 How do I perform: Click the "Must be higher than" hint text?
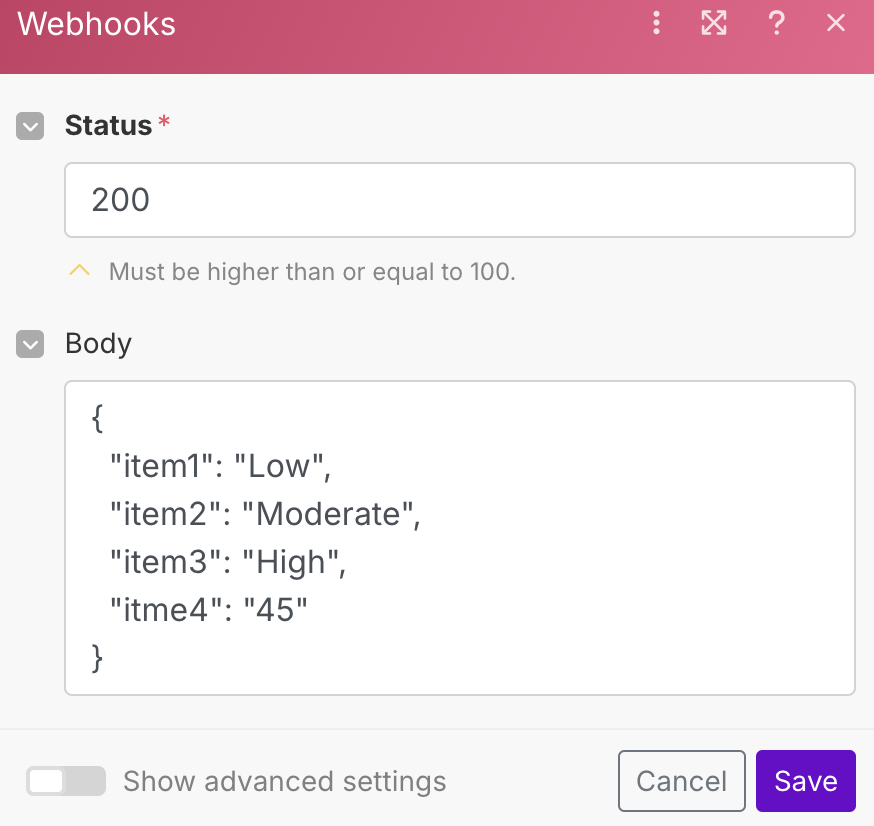coord(312,271)
